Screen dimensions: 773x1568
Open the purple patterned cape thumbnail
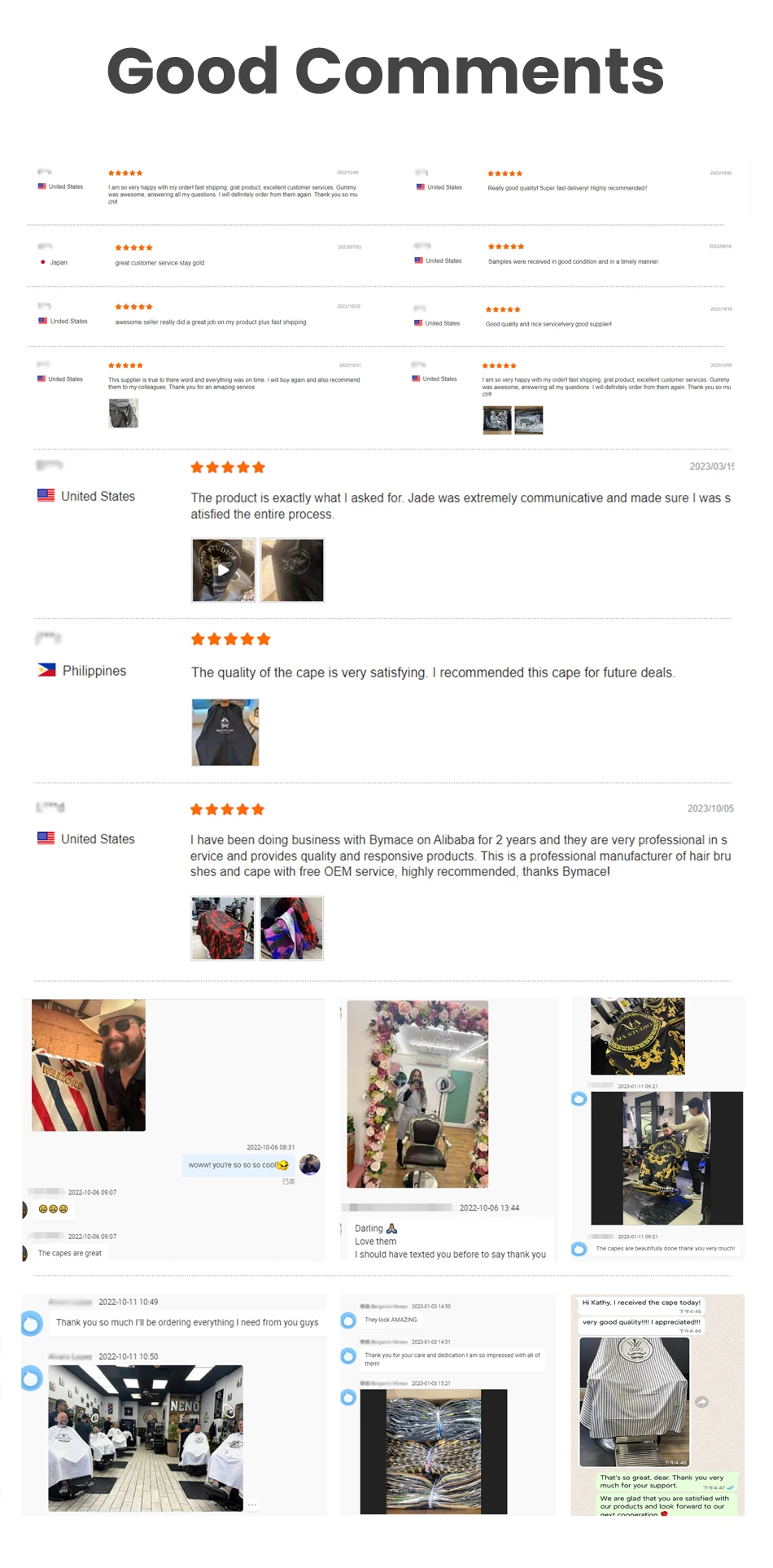(x=291, y=928)
